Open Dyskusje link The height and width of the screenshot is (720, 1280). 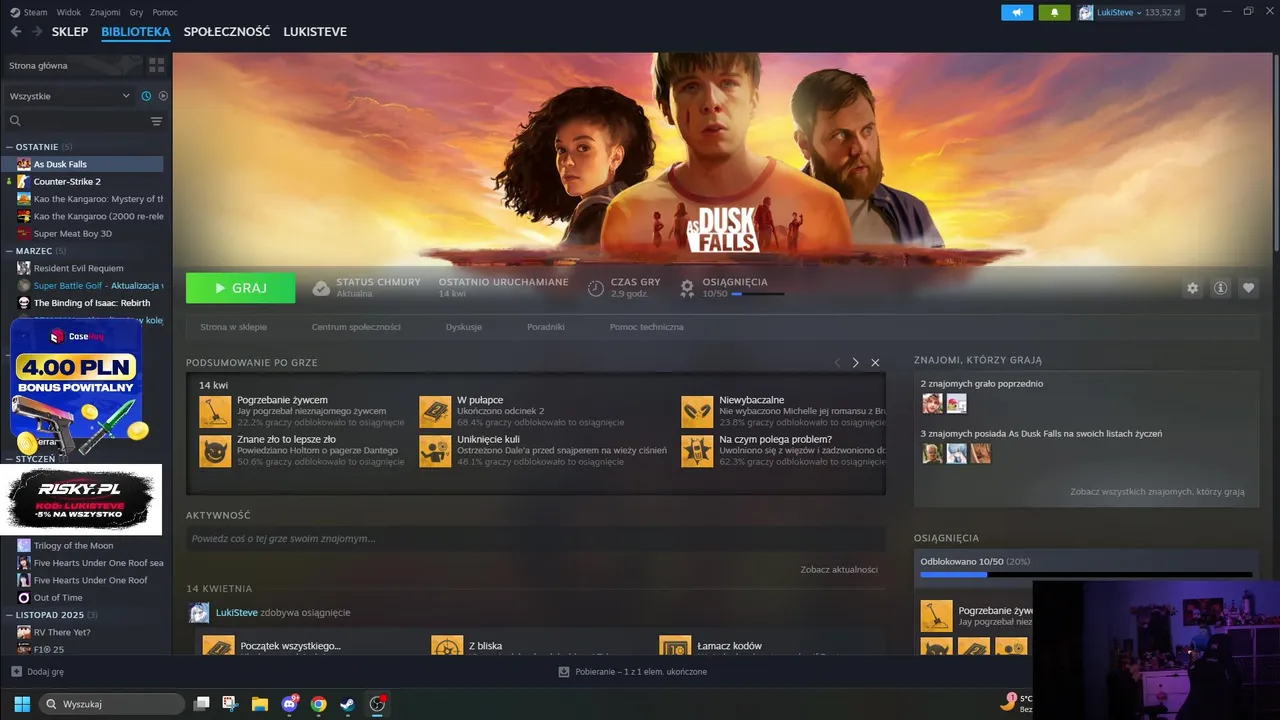click(464, 327)
